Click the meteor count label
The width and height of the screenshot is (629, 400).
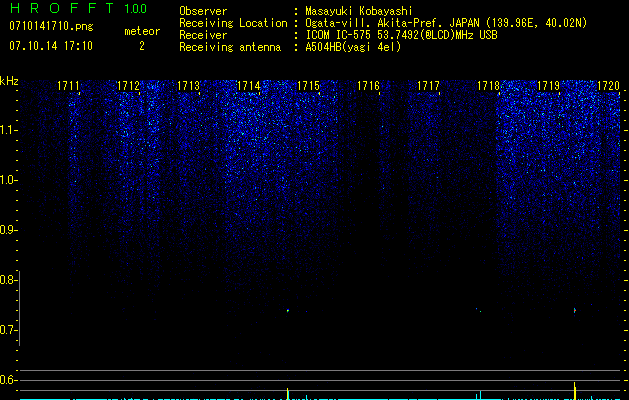coord(142,31)
